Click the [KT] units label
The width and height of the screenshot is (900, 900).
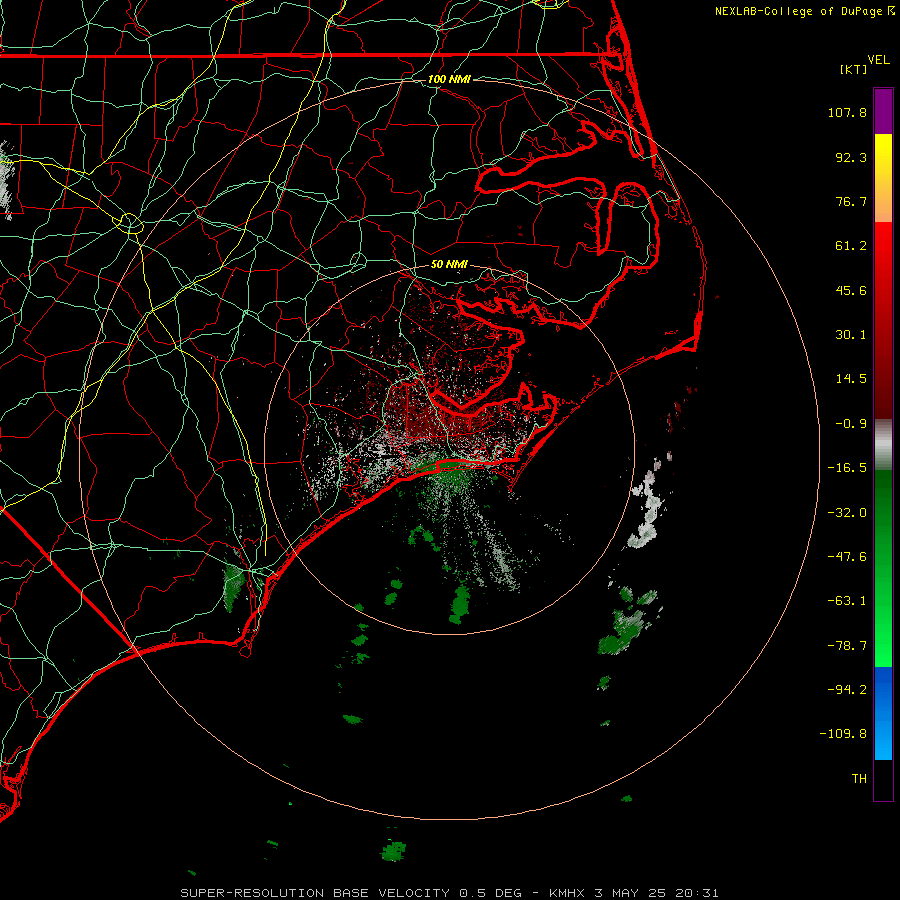click(x=853, y=69)
